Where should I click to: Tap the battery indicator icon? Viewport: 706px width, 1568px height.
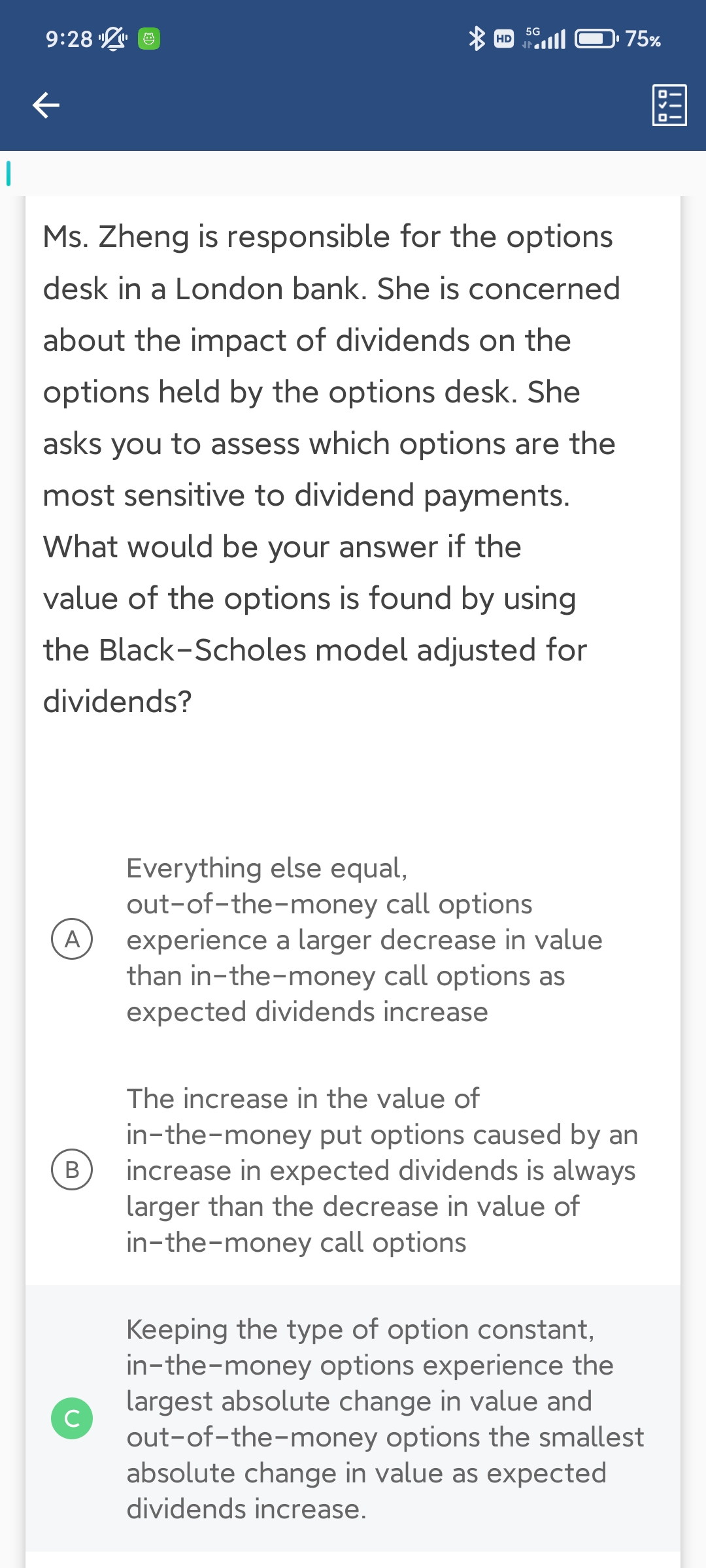[x=596, y=39]
